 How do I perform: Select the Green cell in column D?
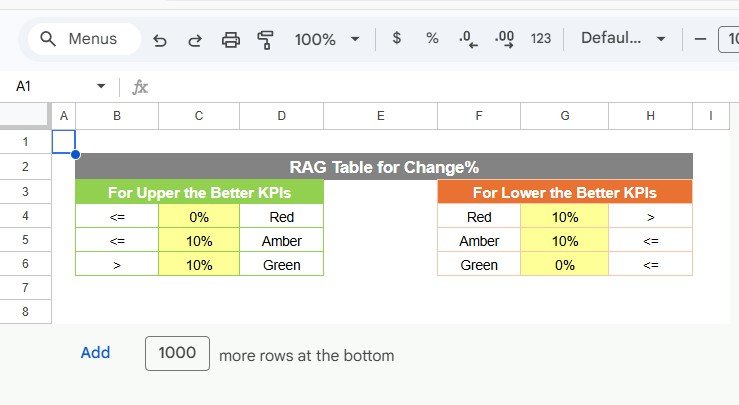tap(281, 265)
